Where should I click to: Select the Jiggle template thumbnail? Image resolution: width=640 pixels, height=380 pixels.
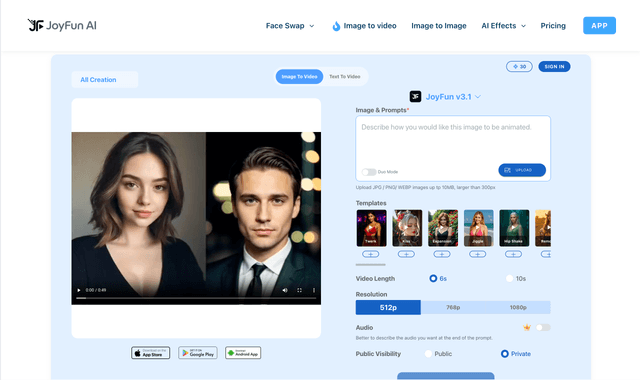point(478,228)
